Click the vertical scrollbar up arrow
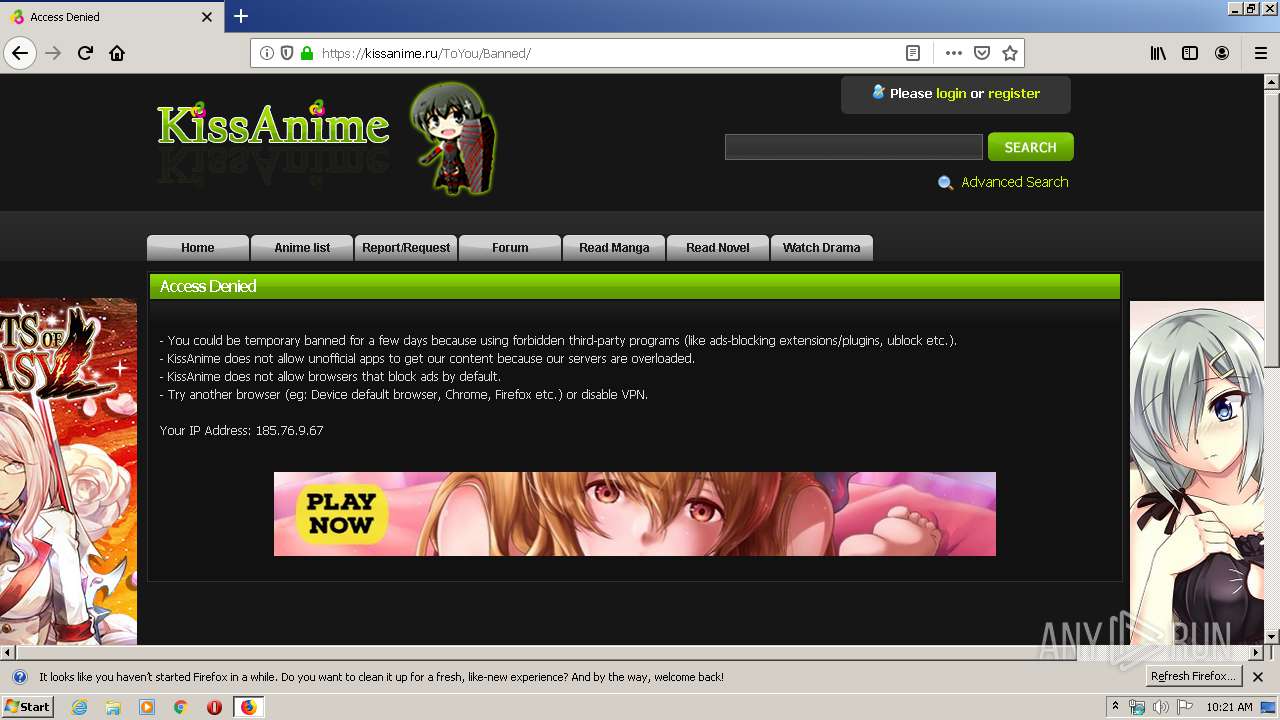 click(1272, 81)
